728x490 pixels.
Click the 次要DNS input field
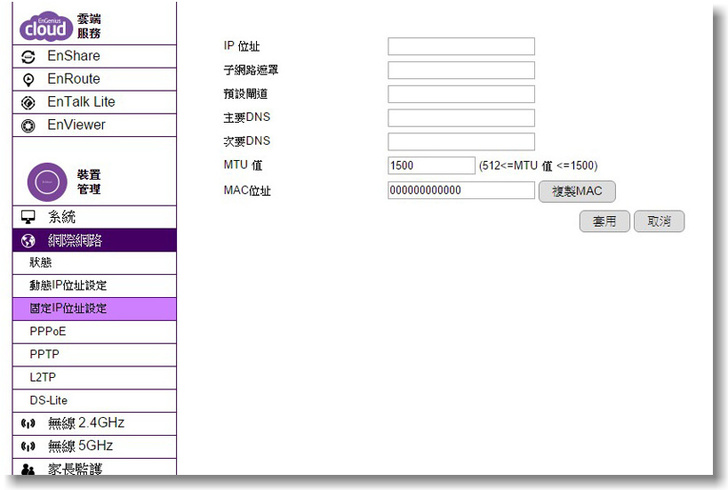(461, 141)
